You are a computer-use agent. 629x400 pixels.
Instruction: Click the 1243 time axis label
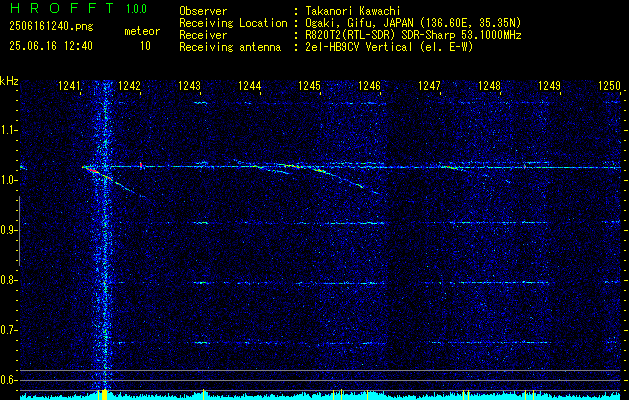tap(189, 85)
